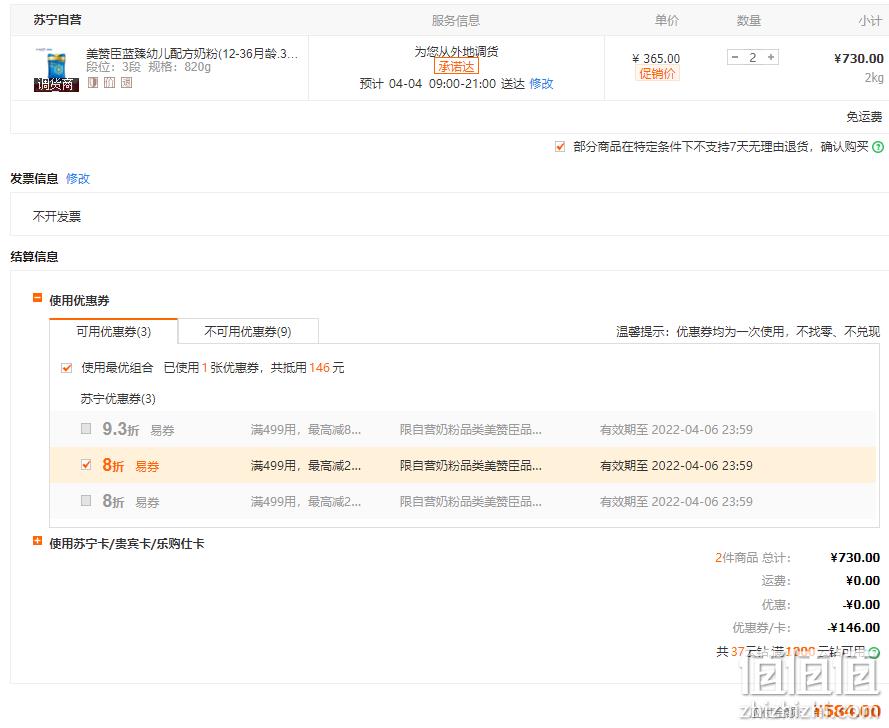The height and width of the screenshot is (728, 889).
Task: Click the 承诺达 delivery tag
Action: click(456, 67)
